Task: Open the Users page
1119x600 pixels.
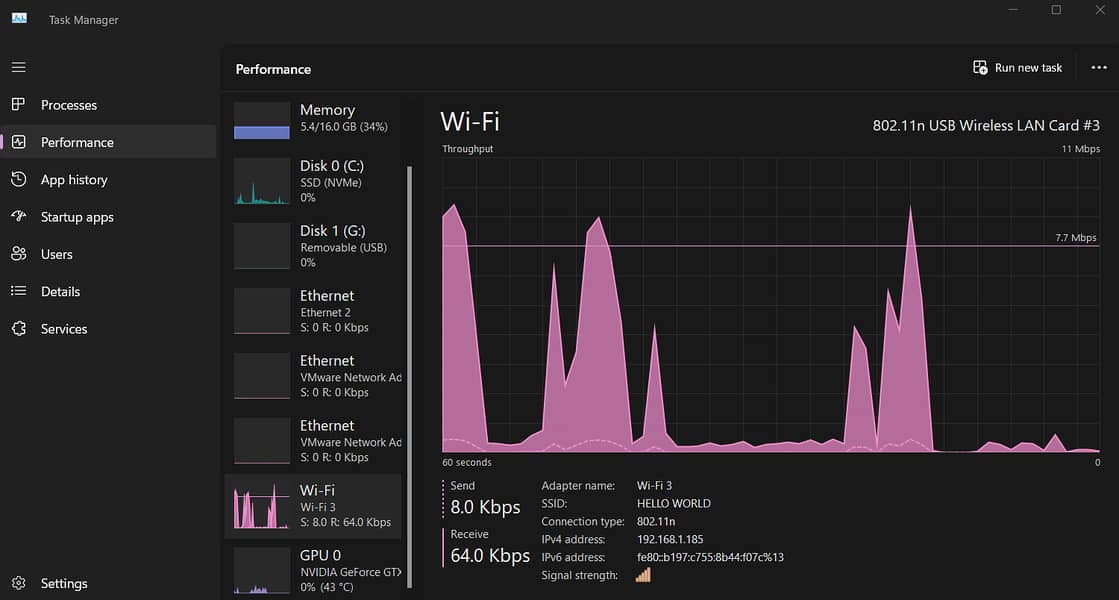Action: click(x=56, y=254)
